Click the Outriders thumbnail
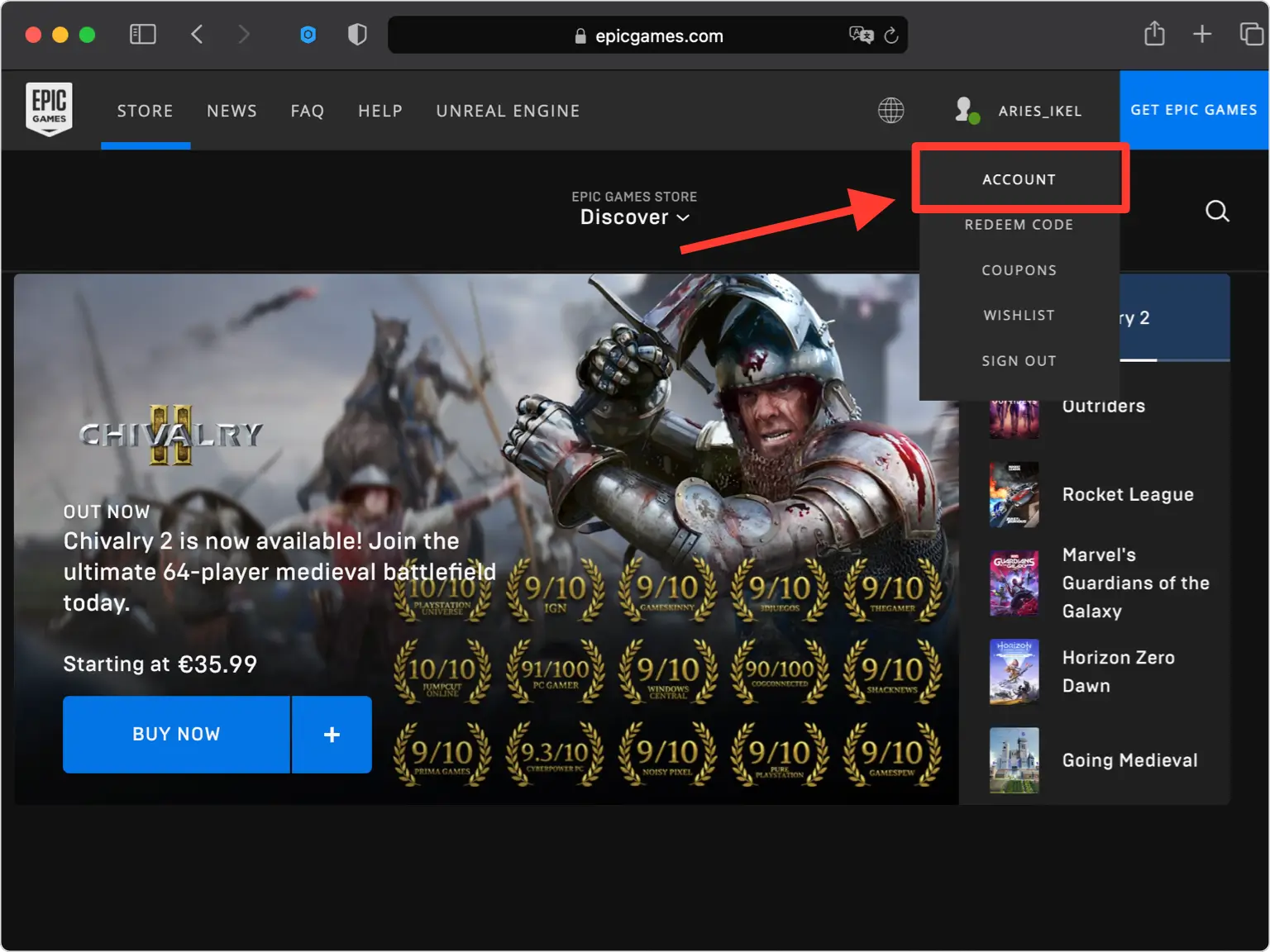Screen dimensions: 1270x952 (1014, 419)
